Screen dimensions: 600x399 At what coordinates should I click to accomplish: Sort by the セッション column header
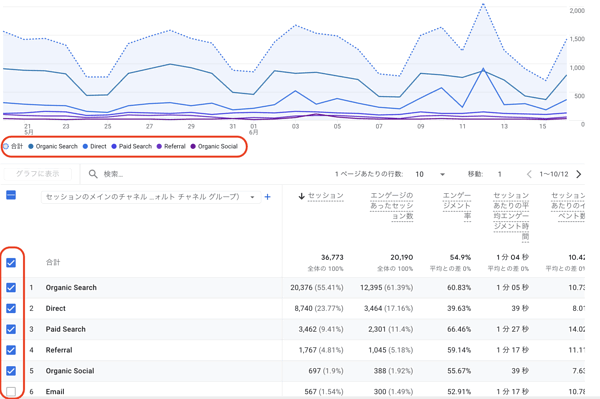tap(326, 196)
